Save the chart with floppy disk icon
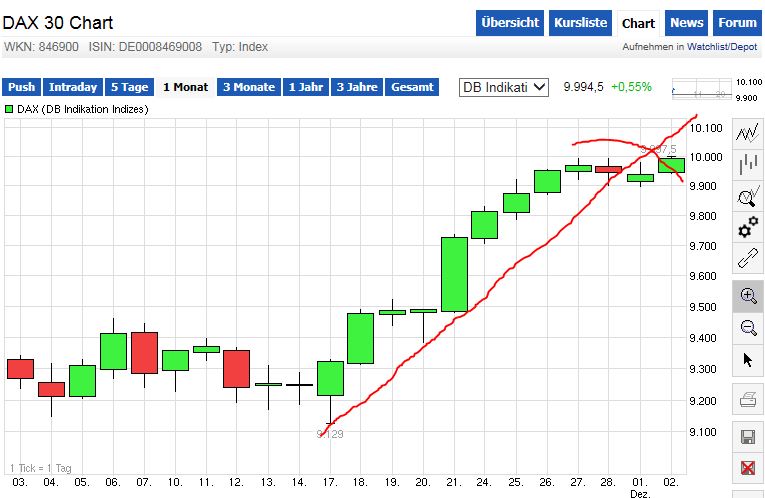The width and height of the screenshot is (765, 498). pos(748,437)
